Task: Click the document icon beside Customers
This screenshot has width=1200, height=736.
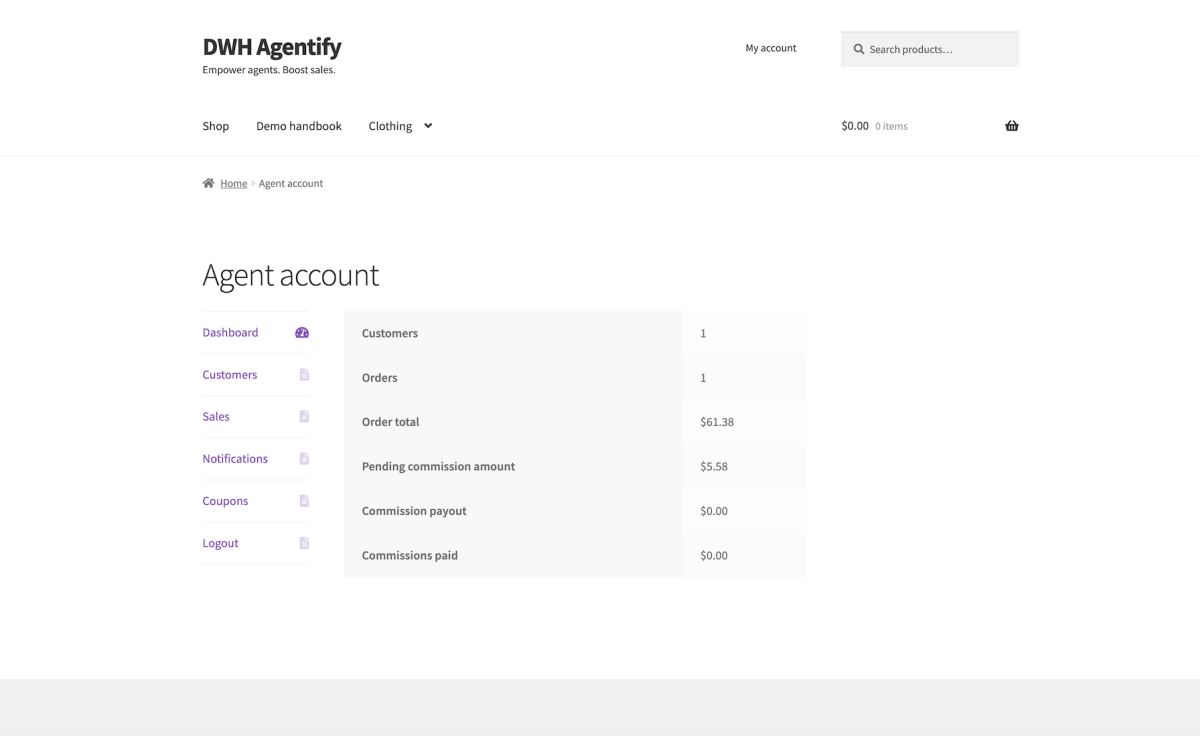Action: [x=304, y=375]
